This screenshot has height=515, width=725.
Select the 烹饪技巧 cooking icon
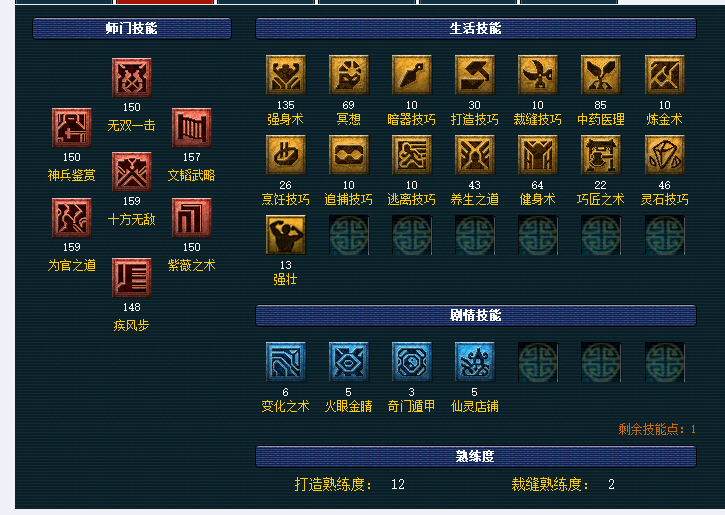(286, 155)
